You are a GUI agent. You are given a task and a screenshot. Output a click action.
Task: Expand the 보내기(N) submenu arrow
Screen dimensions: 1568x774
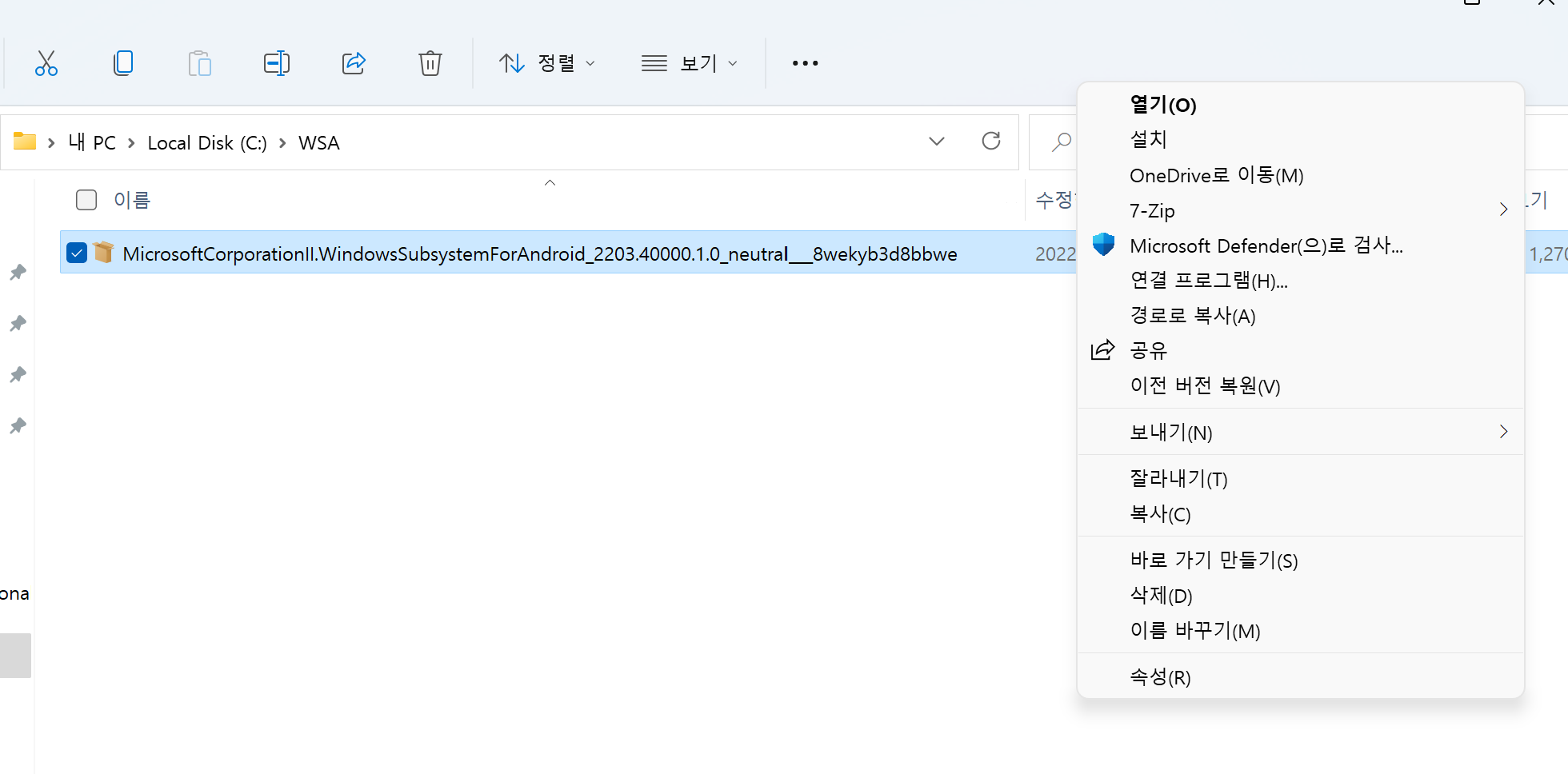1504,432
